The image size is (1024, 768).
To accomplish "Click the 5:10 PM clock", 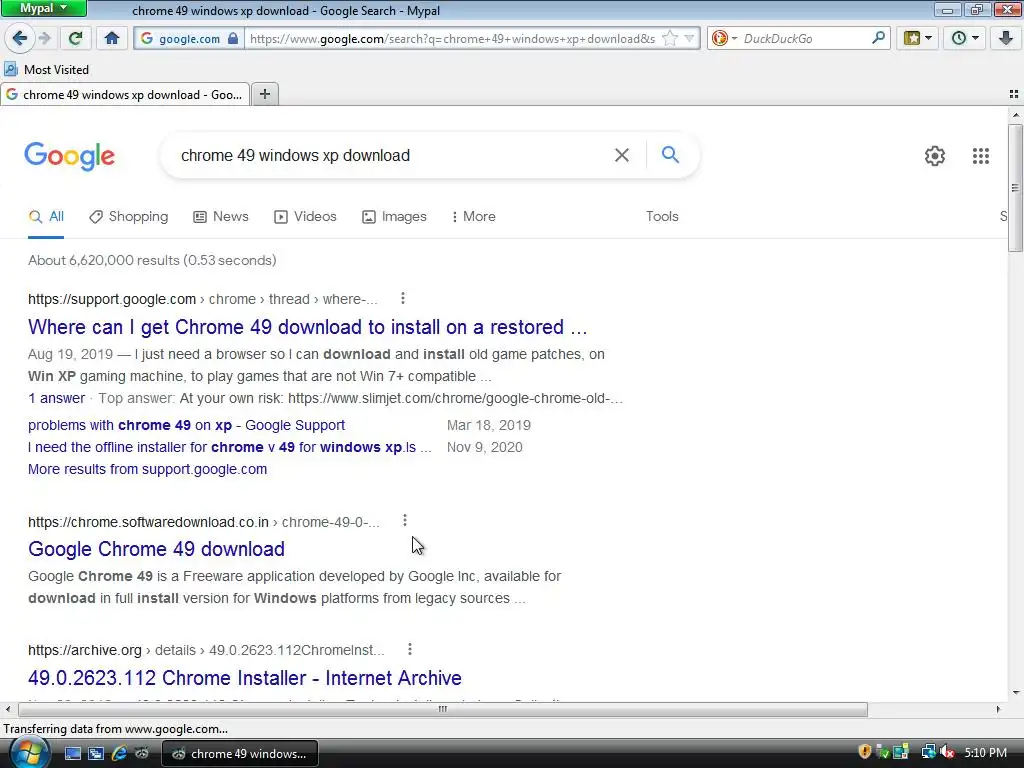I will point(985,752).
